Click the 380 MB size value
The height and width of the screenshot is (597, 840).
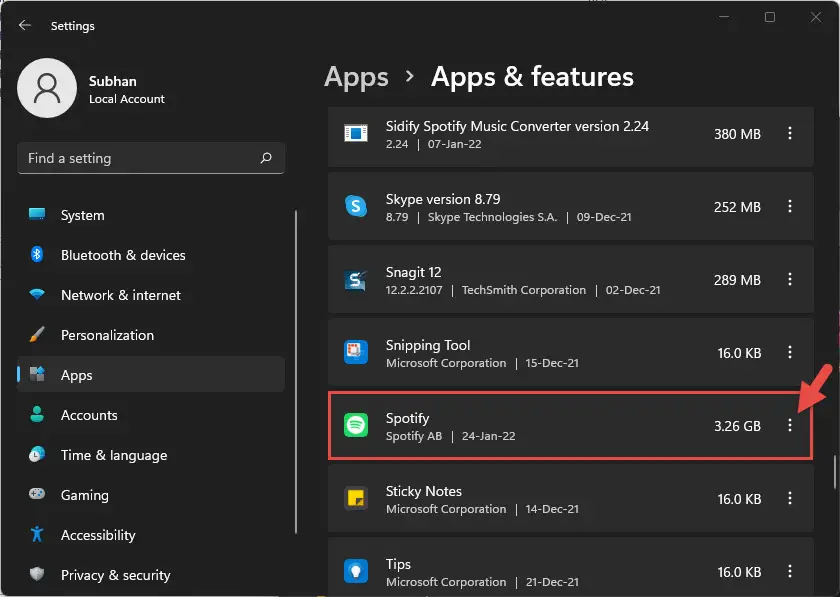click(x=737, y=134)
